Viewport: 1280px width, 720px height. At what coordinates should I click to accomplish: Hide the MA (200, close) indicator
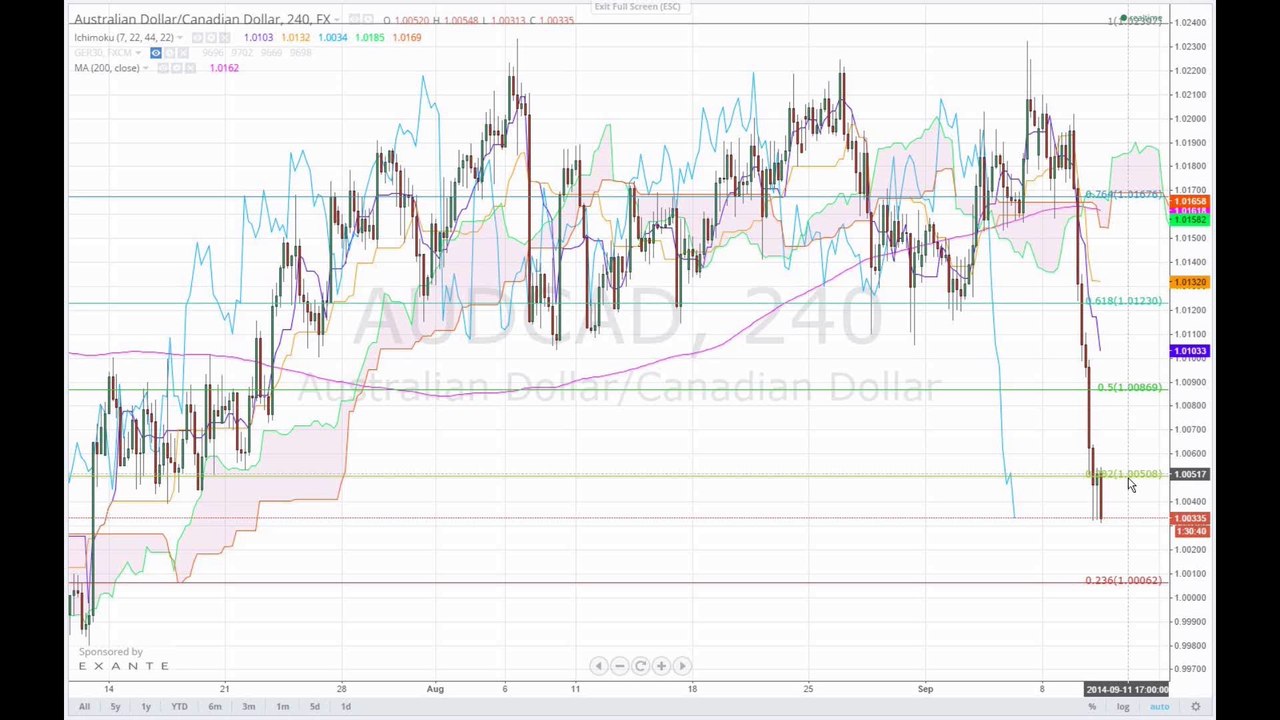[x=163, y=68]
